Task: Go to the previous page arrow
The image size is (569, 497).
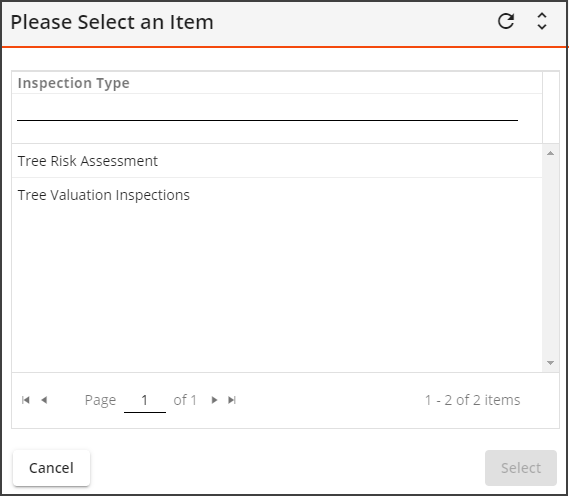Action: point(44,400)
